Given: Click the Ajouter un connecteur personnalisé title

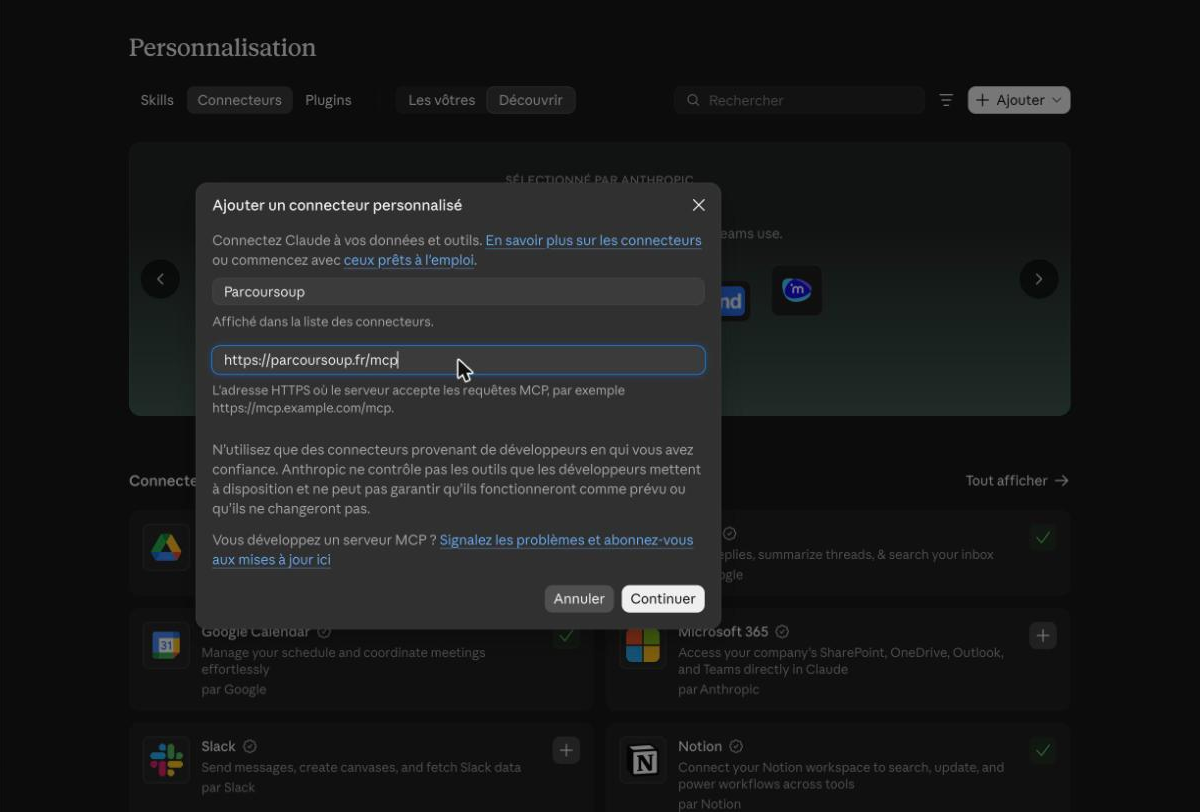Looking at the screenshot, I should pos(337,205).
